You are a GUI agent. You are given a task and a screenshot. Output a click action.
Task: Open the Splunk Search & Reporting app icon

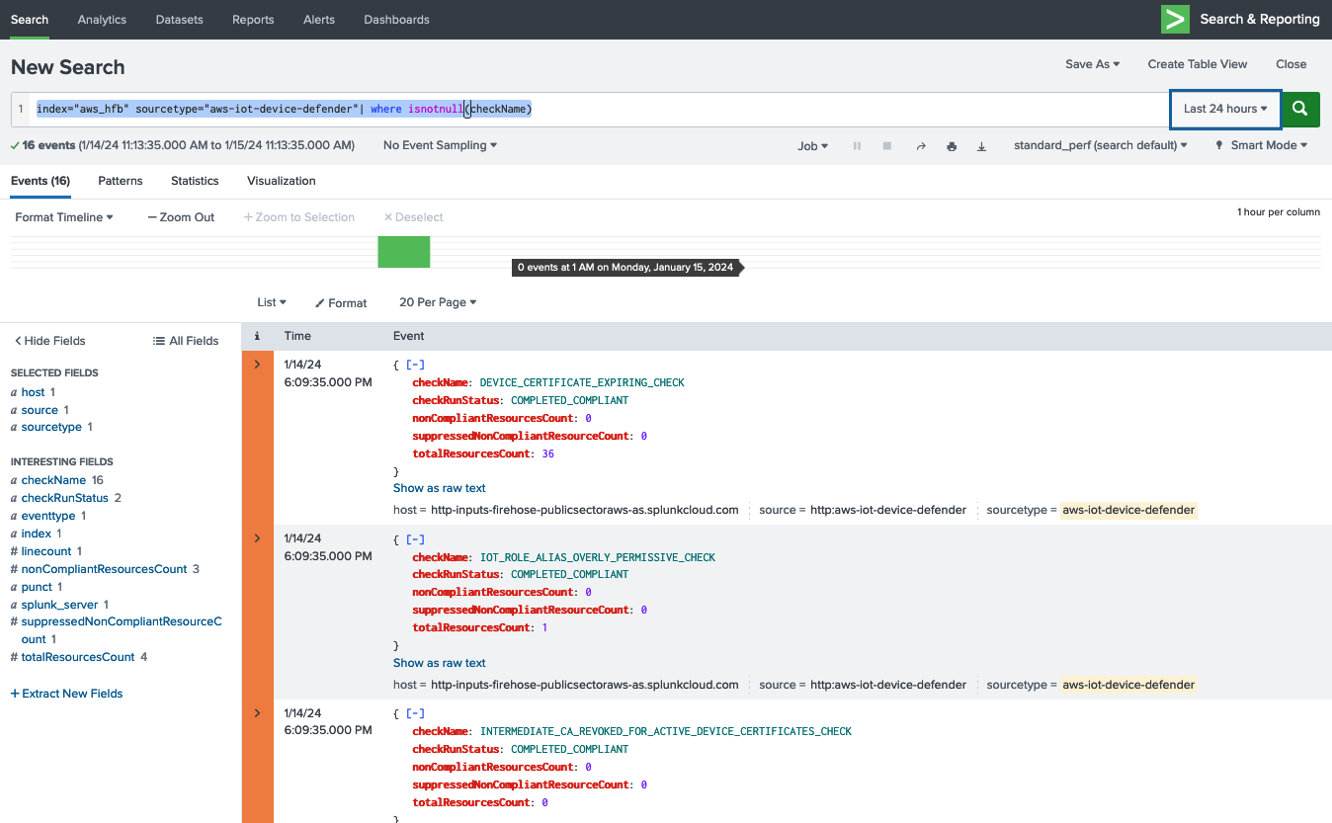[1175, 19]
